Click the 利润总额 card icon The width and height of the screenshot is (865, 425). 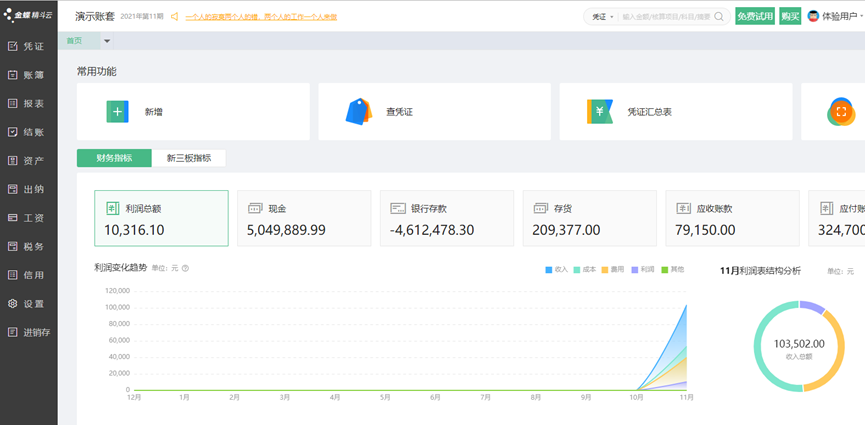click(x=112, y=209)
